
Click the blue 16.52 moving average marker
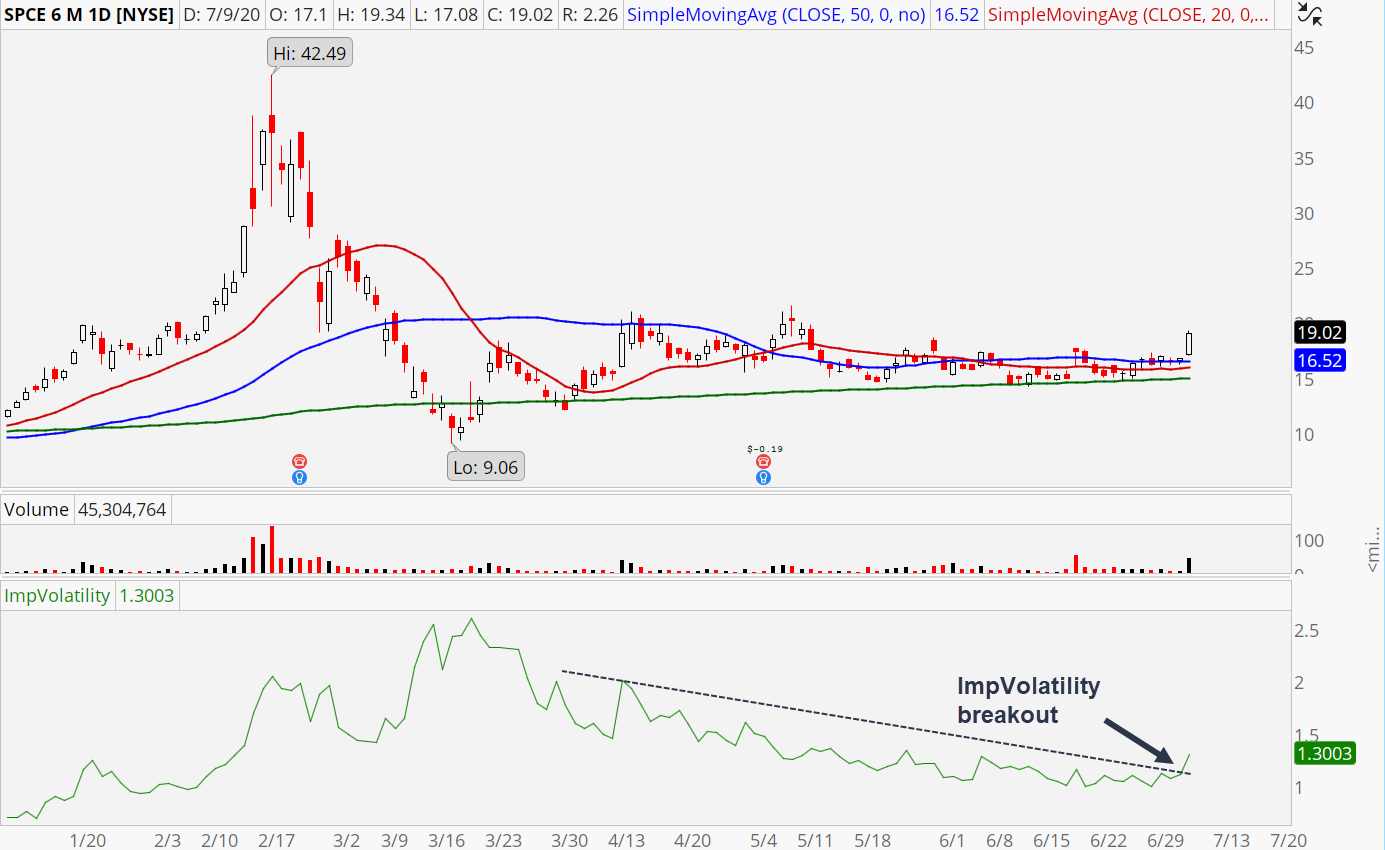point(1318,361)
